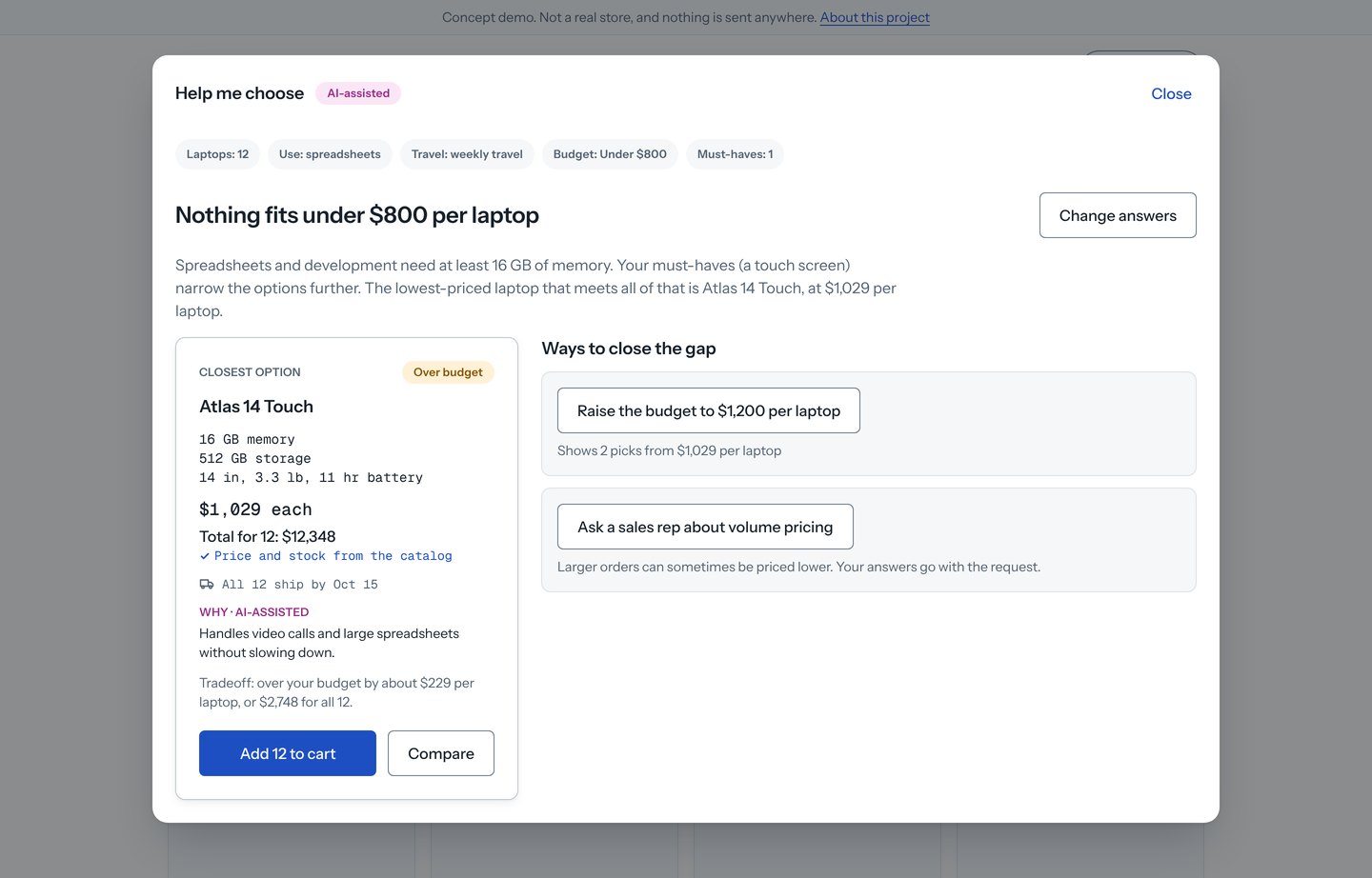Viewport: 1372px width, 878px height.
Task: Ask a sales rep about volume pricing
Action: [705, 527]
